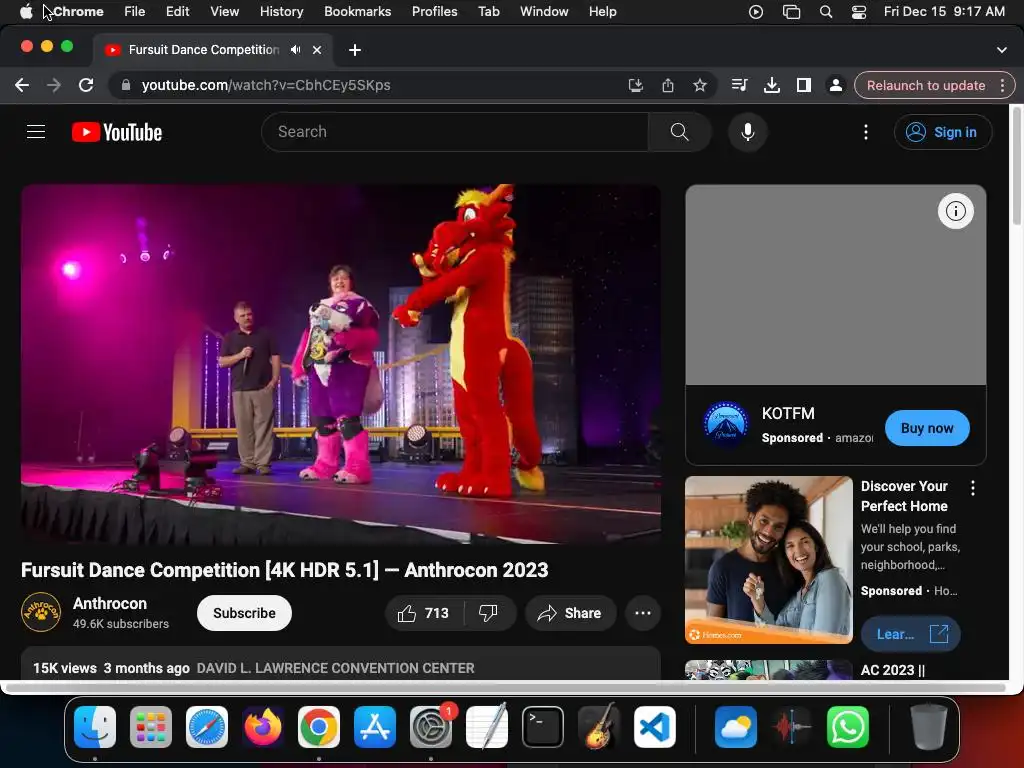Click the date and time clock

pos(944,12)
